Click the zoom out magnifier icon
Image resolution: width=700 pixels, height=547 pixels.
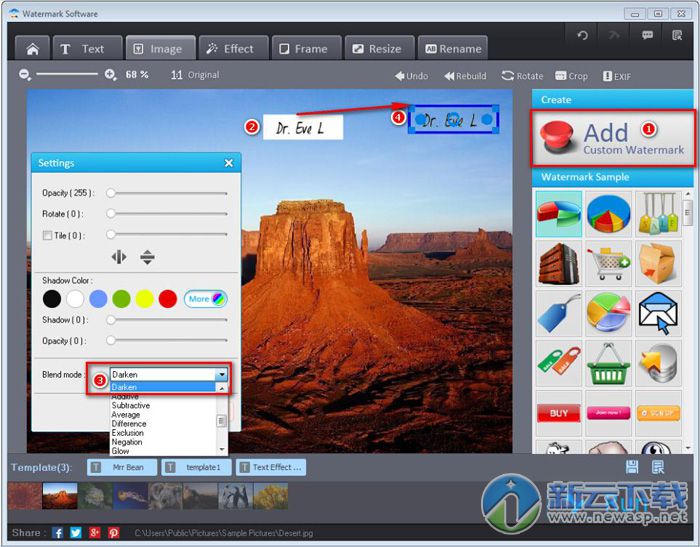25,75
